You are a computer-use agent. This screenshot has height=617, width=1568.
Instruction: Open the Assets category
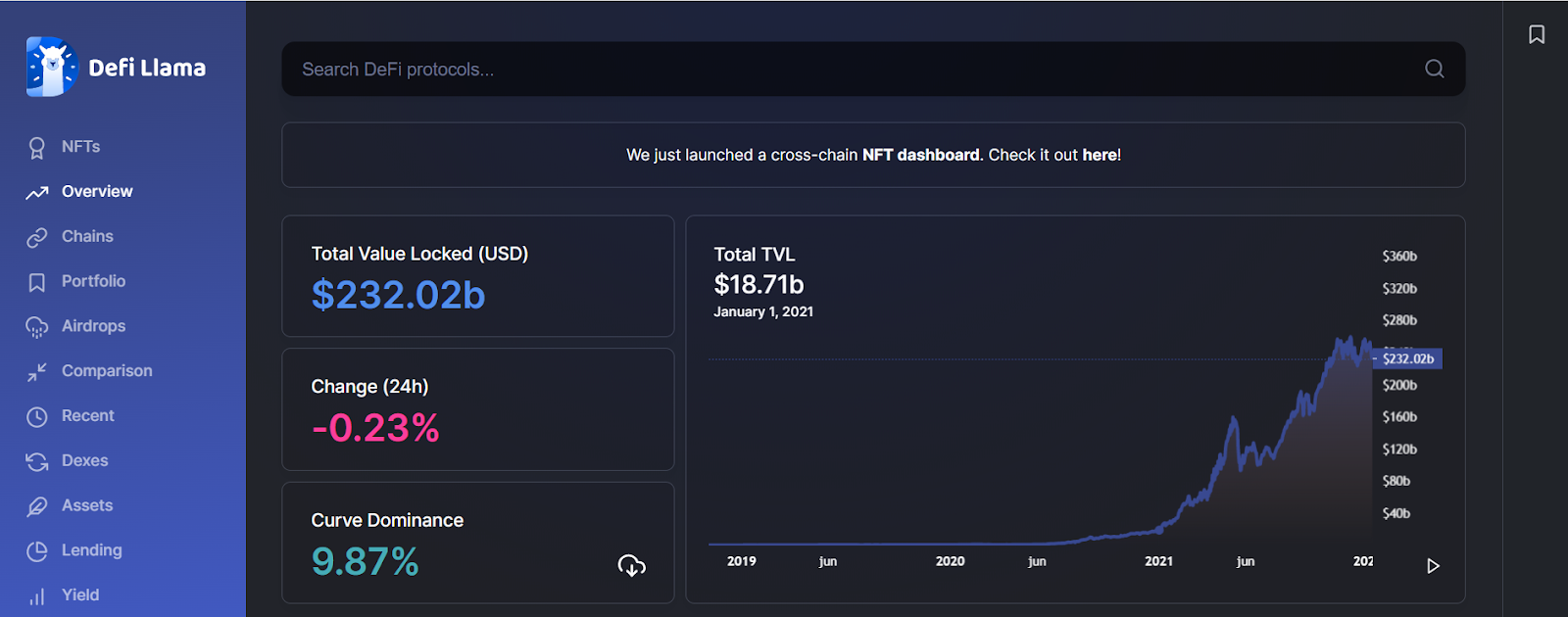87,506
